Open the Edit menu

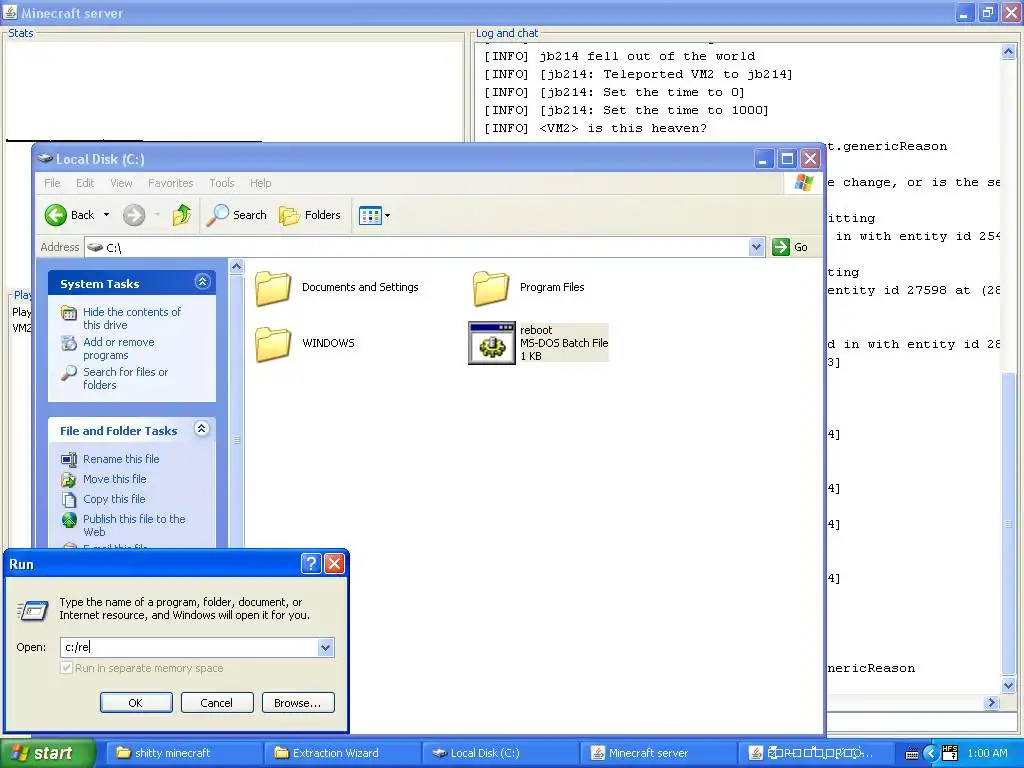(x=85, y=183)
